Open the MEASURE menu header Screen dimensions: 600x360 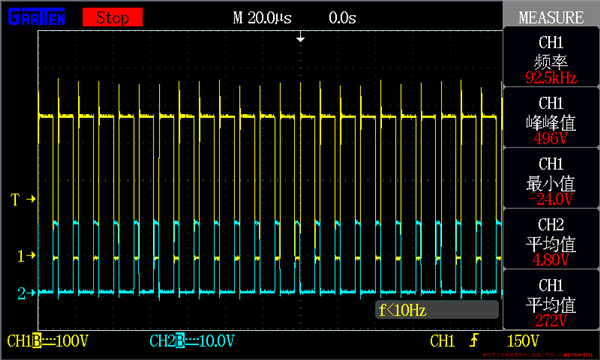coord(551,17)
